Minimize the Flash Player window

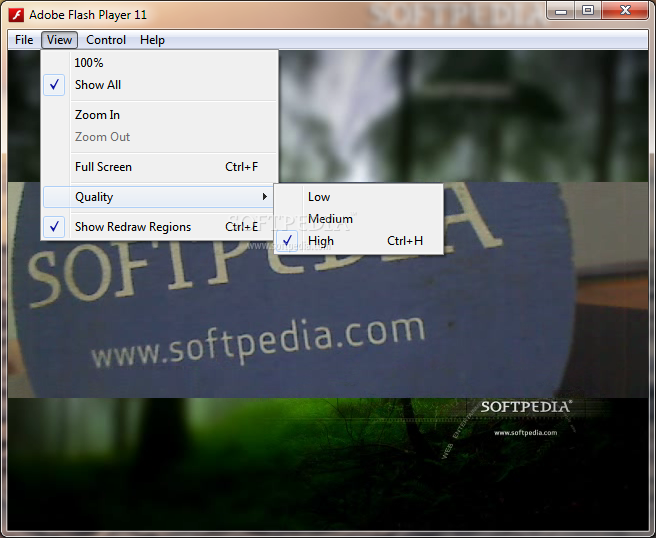[x=561, y=10]
